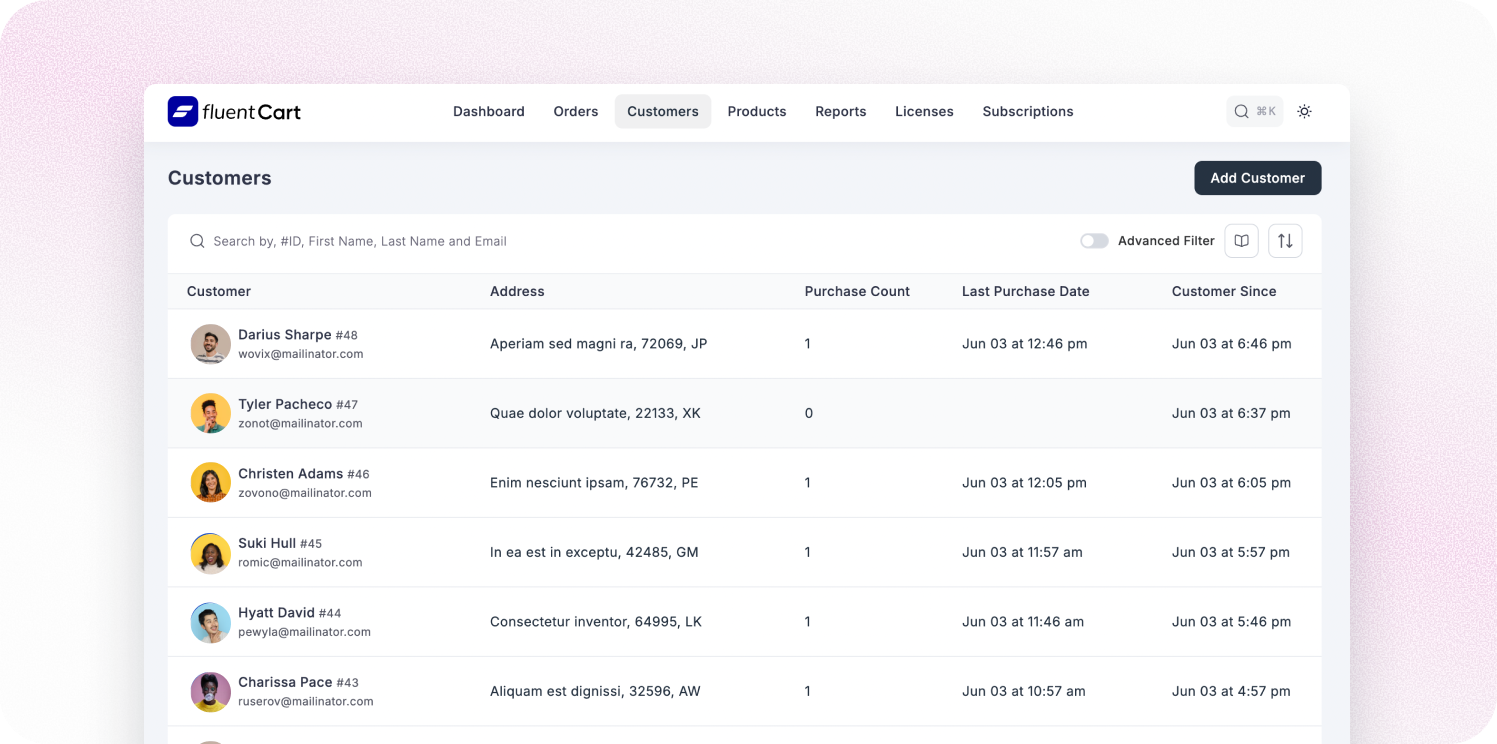Select the Customers tab
1497x744 pixels.
tap(663, 111)
